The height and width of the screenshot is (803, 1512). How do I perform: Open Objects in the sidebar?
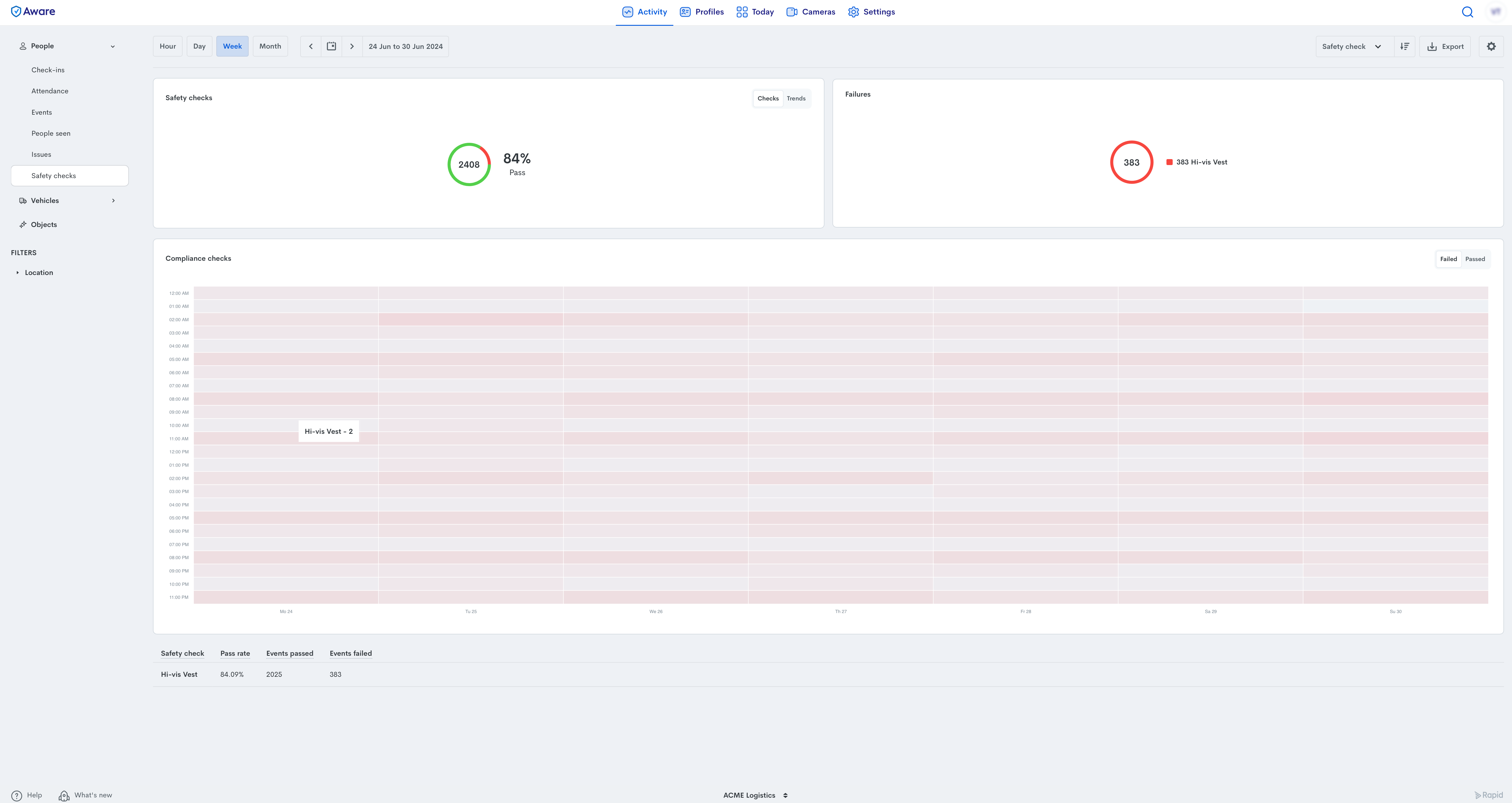[44, 225]
